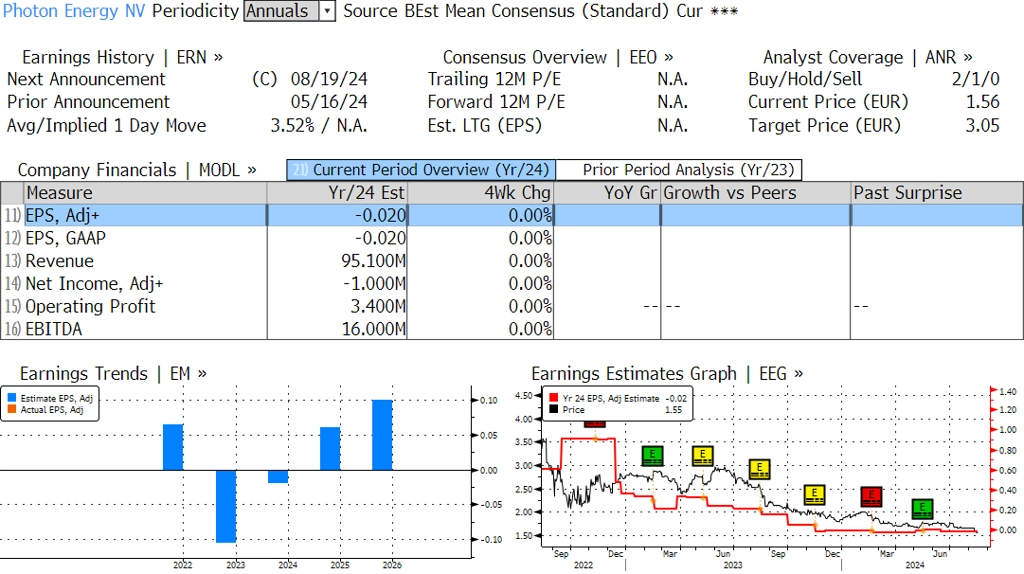Open Photon Energy NV company link
The width and height of the screenshot is (1024, 574).
[74, 11]
